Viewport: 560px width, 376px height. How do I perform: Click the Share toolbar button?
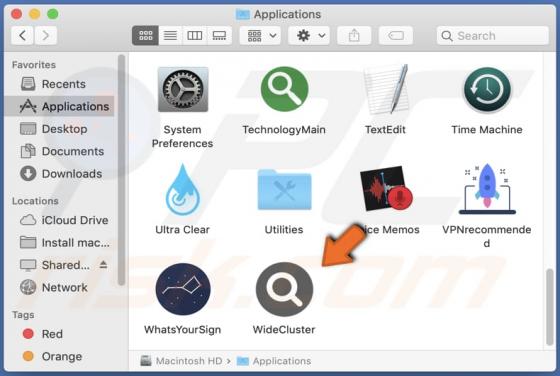coord(354,35)
